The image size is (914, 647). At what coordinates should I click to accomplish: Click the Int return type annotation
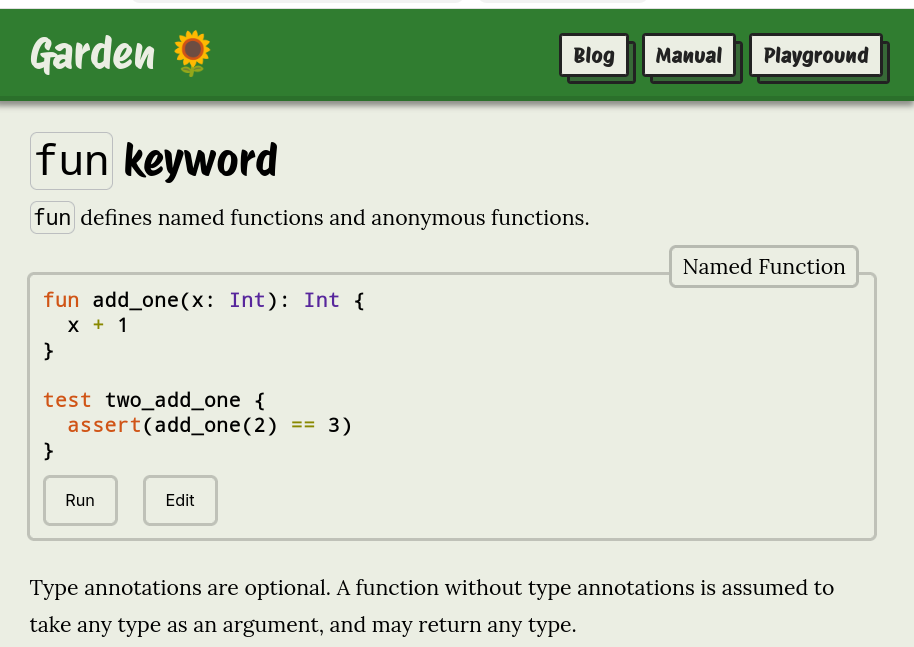pos(321,300)
